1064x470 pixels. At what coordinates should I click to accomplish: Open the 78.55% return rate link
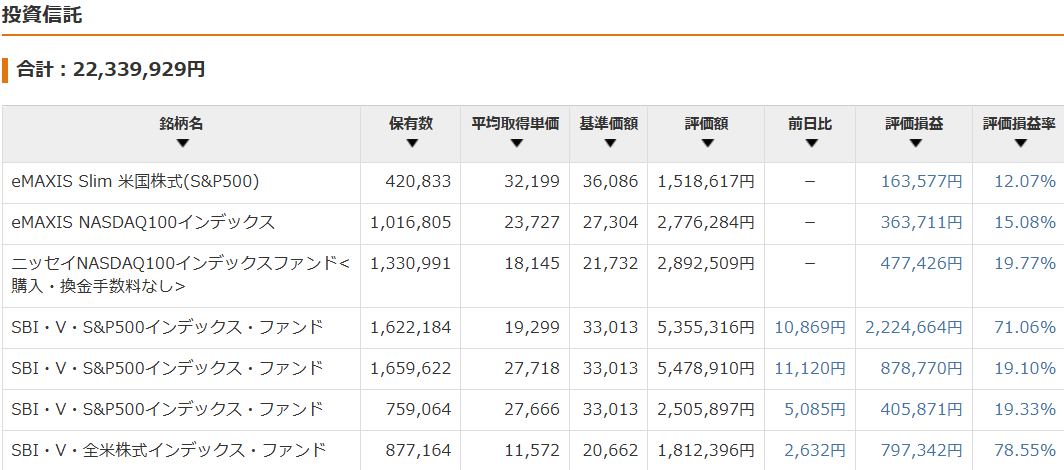coord(1025,450)
